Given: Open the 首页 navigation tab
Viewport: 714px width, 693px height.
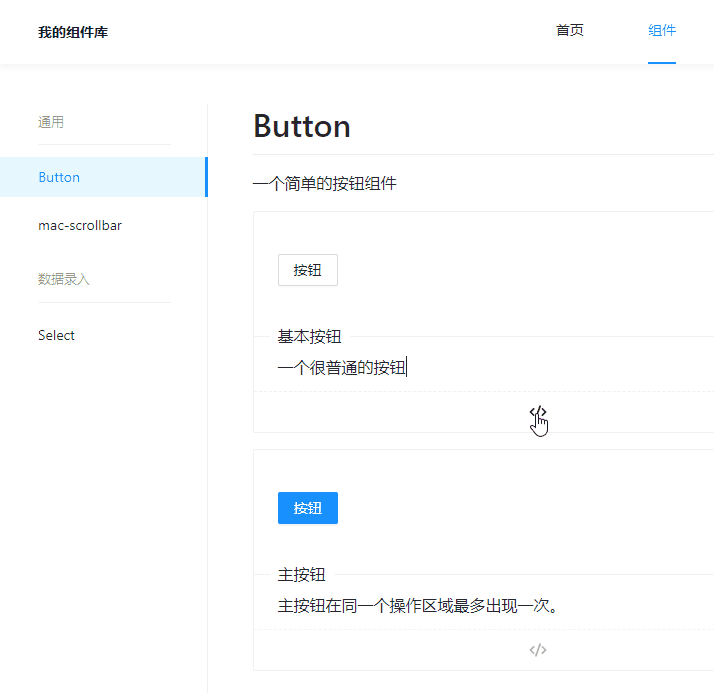Looking at the screenshot, I should pyautogui.click(x=570, y=31).
